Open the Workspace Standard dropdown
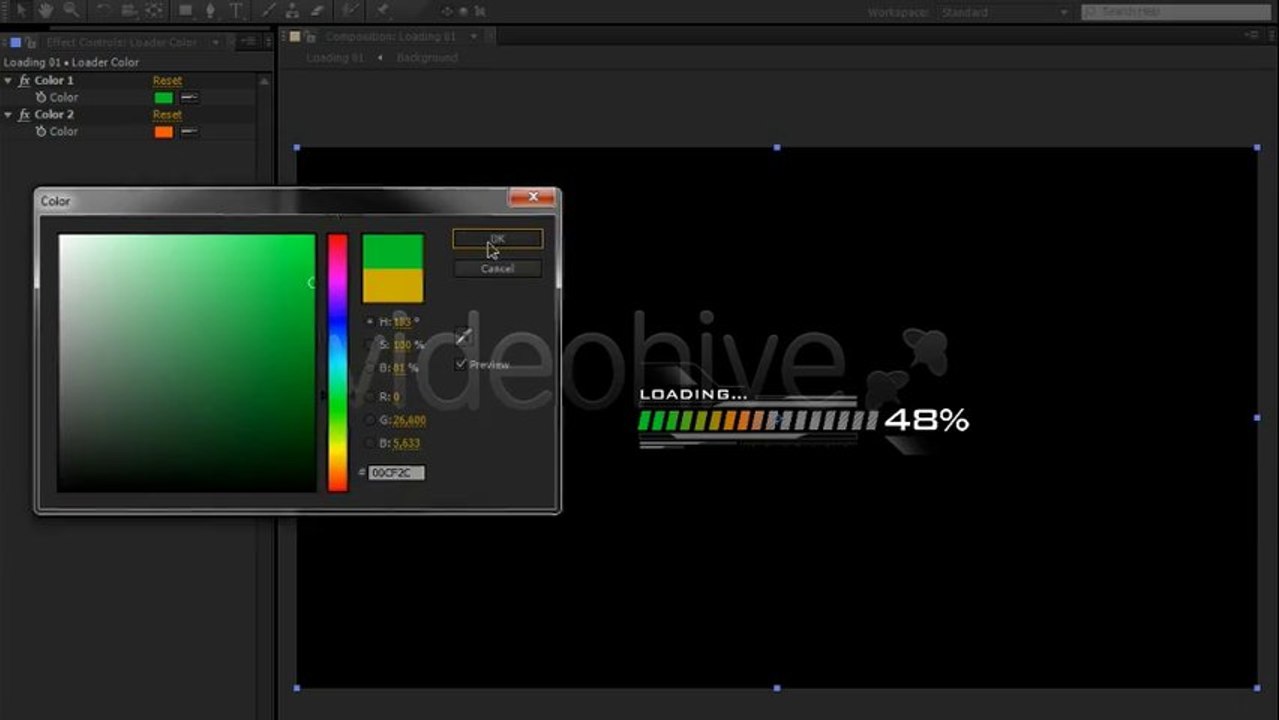This screenshot has width=1279, height=720. pos(1003,12)
